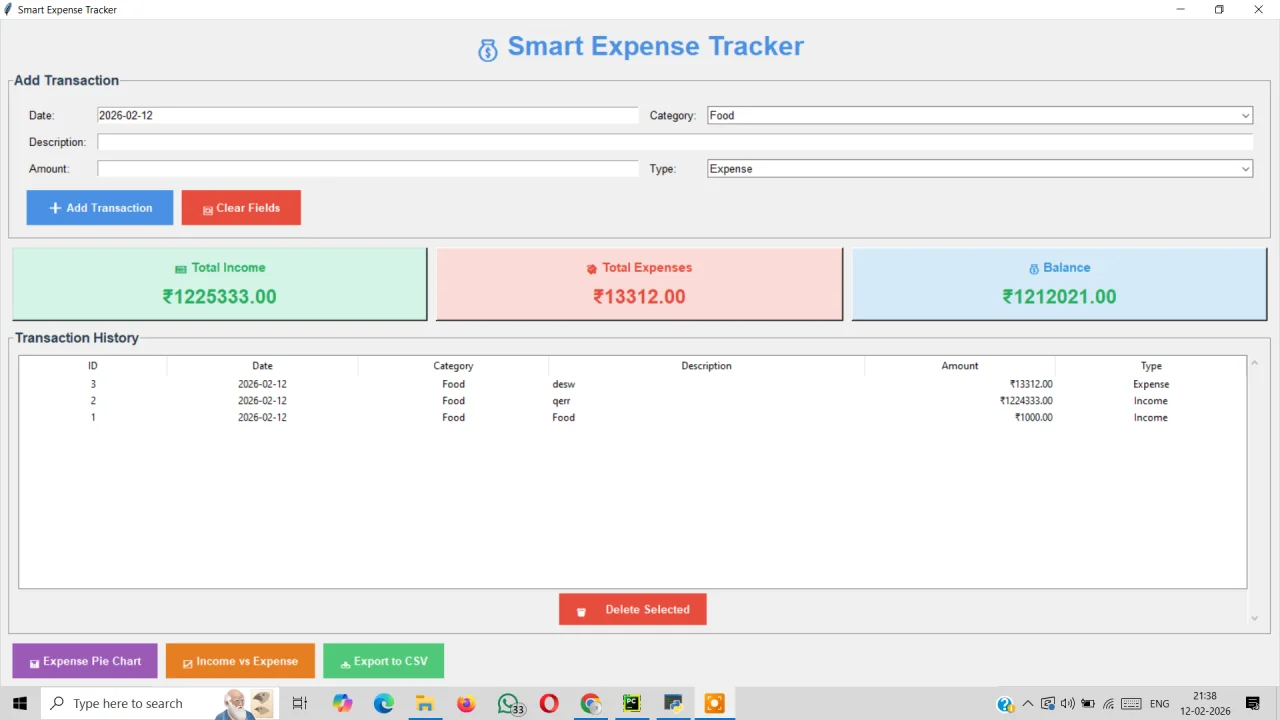Open the Category dropdown
1280x720 pixels.
point(980,116)
